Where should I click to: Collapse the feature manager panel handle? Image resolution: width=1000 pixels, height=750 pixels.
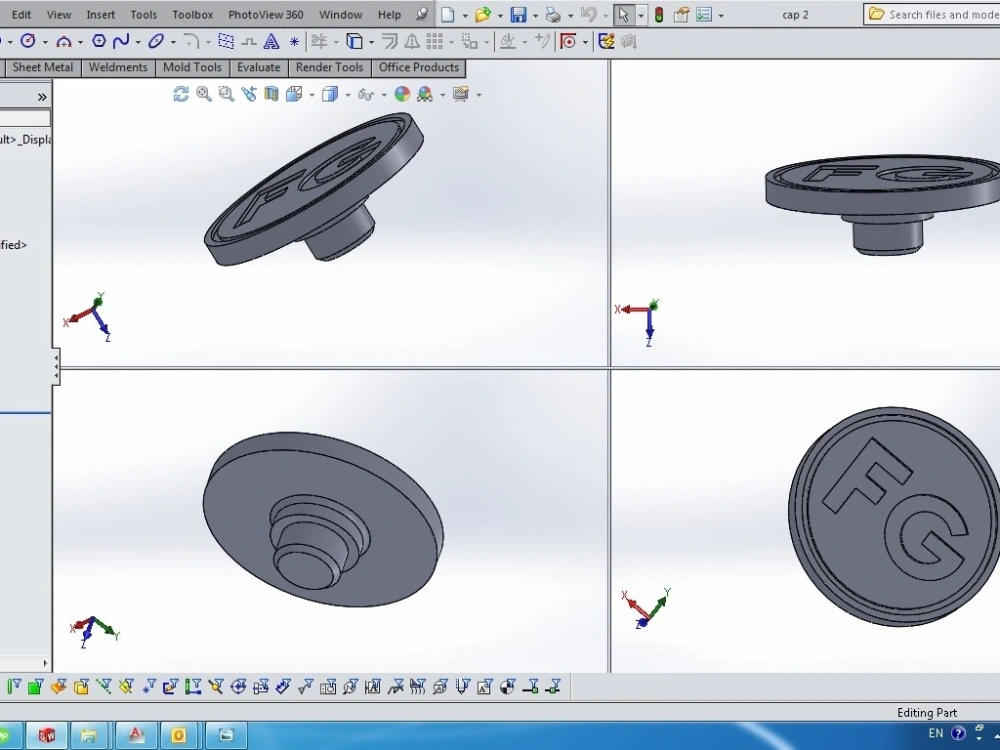point(56,367)
